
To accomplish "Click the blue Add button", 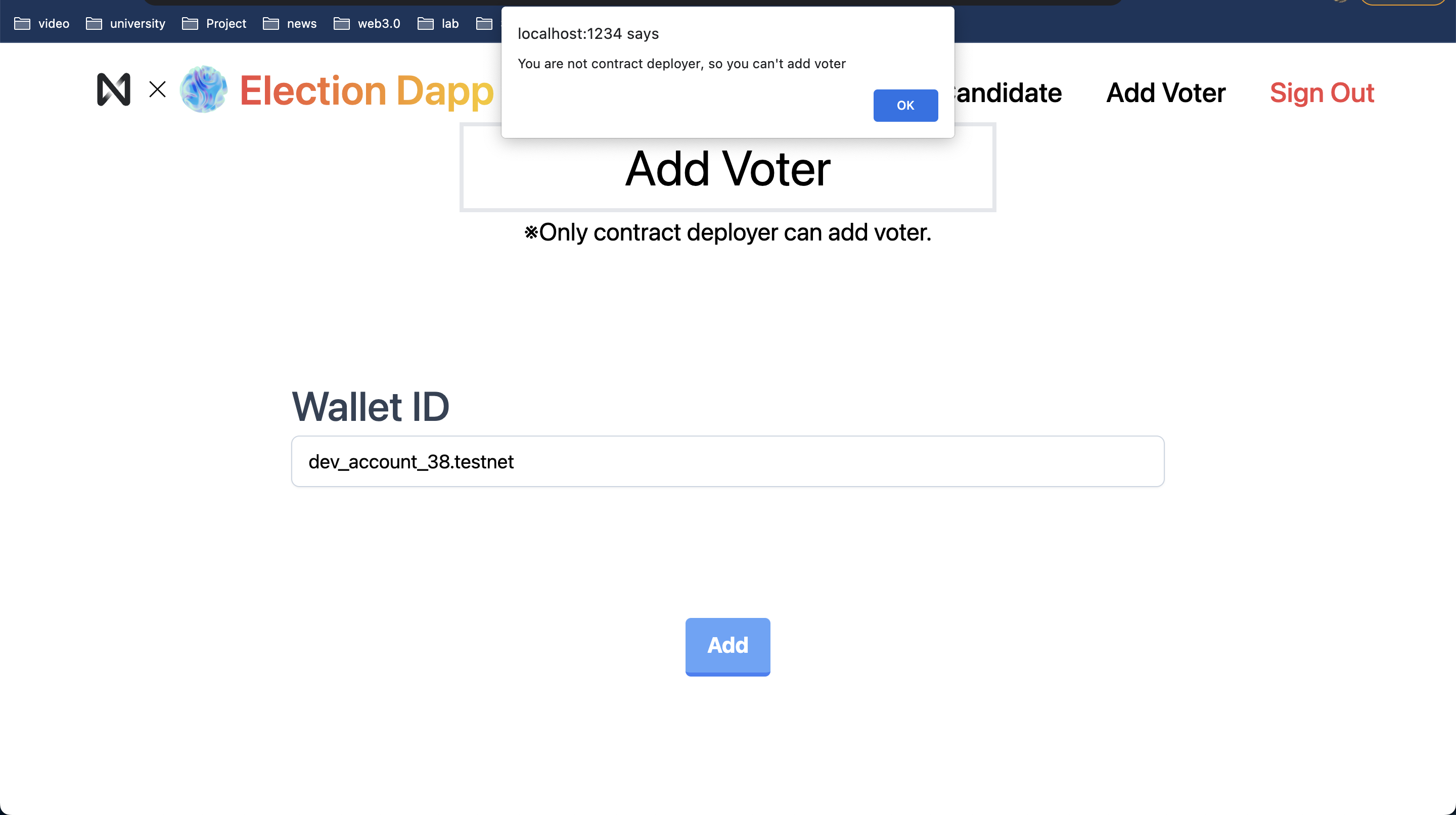I will point(727,646).
